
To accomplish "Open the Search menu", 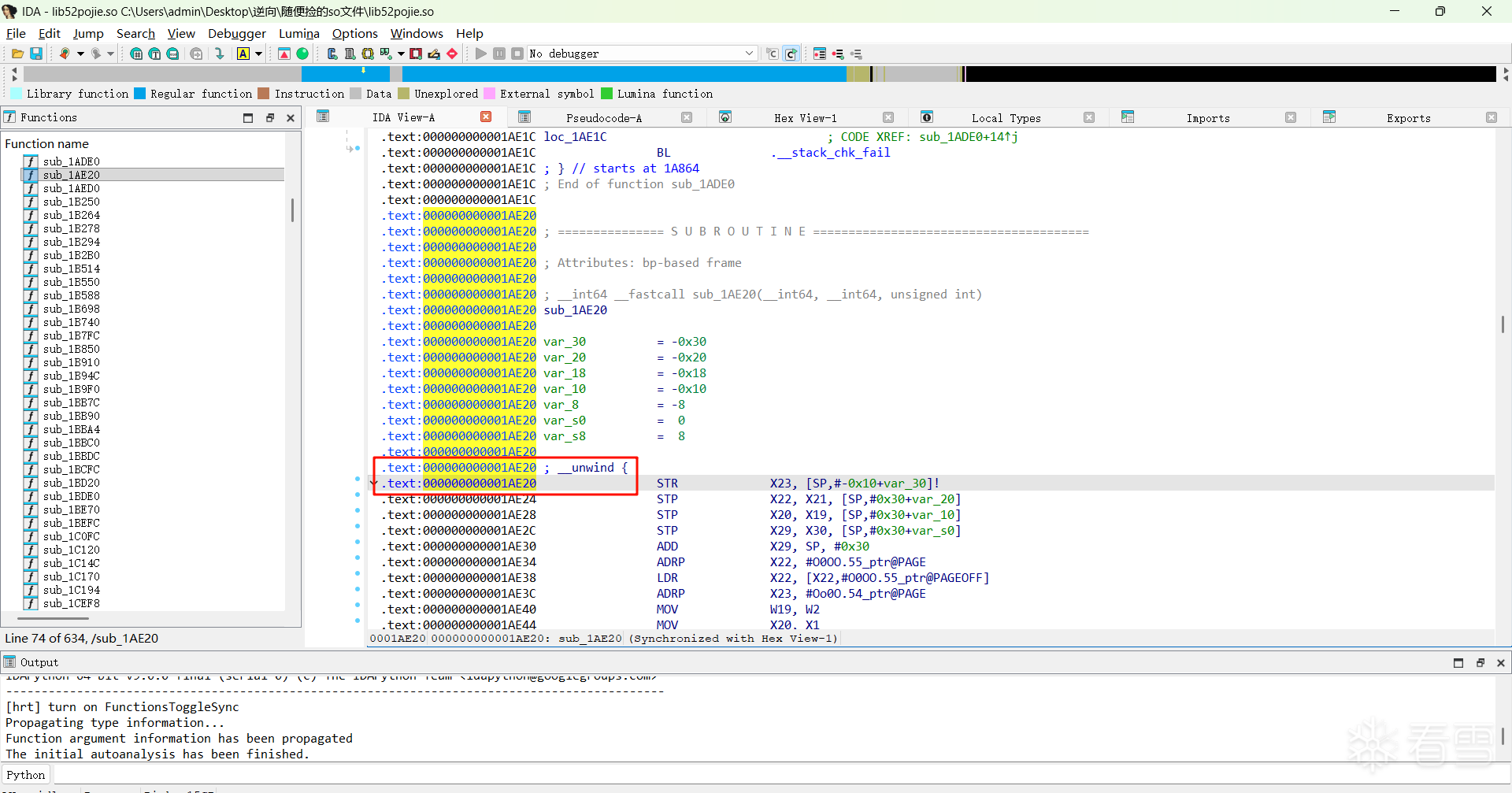I will click(x=135, y=33).
